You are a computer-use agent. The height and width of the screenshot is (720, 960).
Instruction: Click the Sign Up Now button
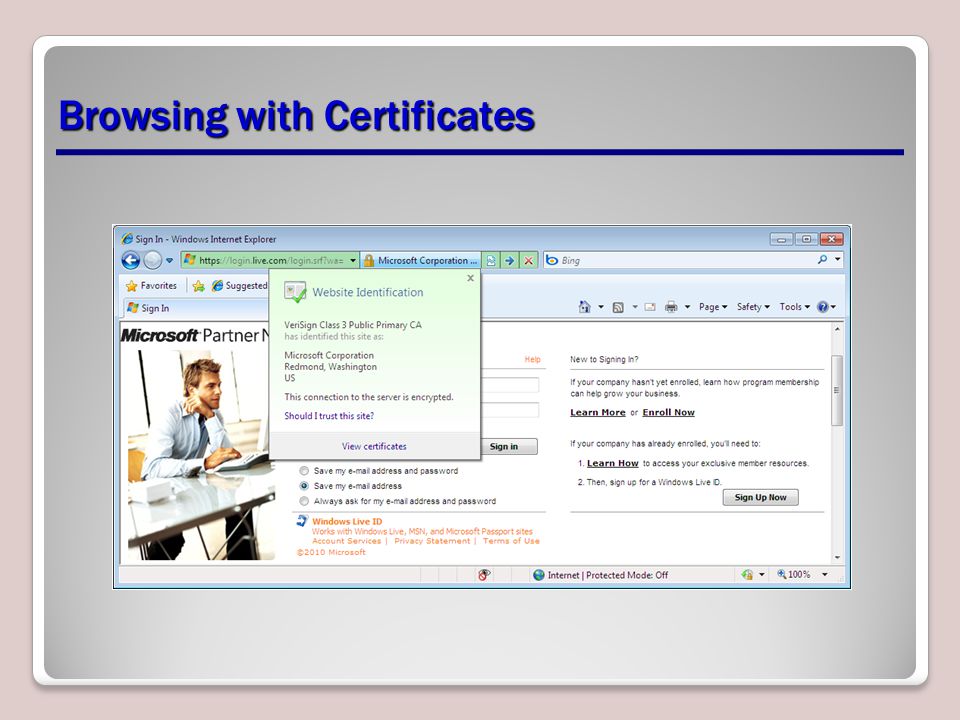760,497
